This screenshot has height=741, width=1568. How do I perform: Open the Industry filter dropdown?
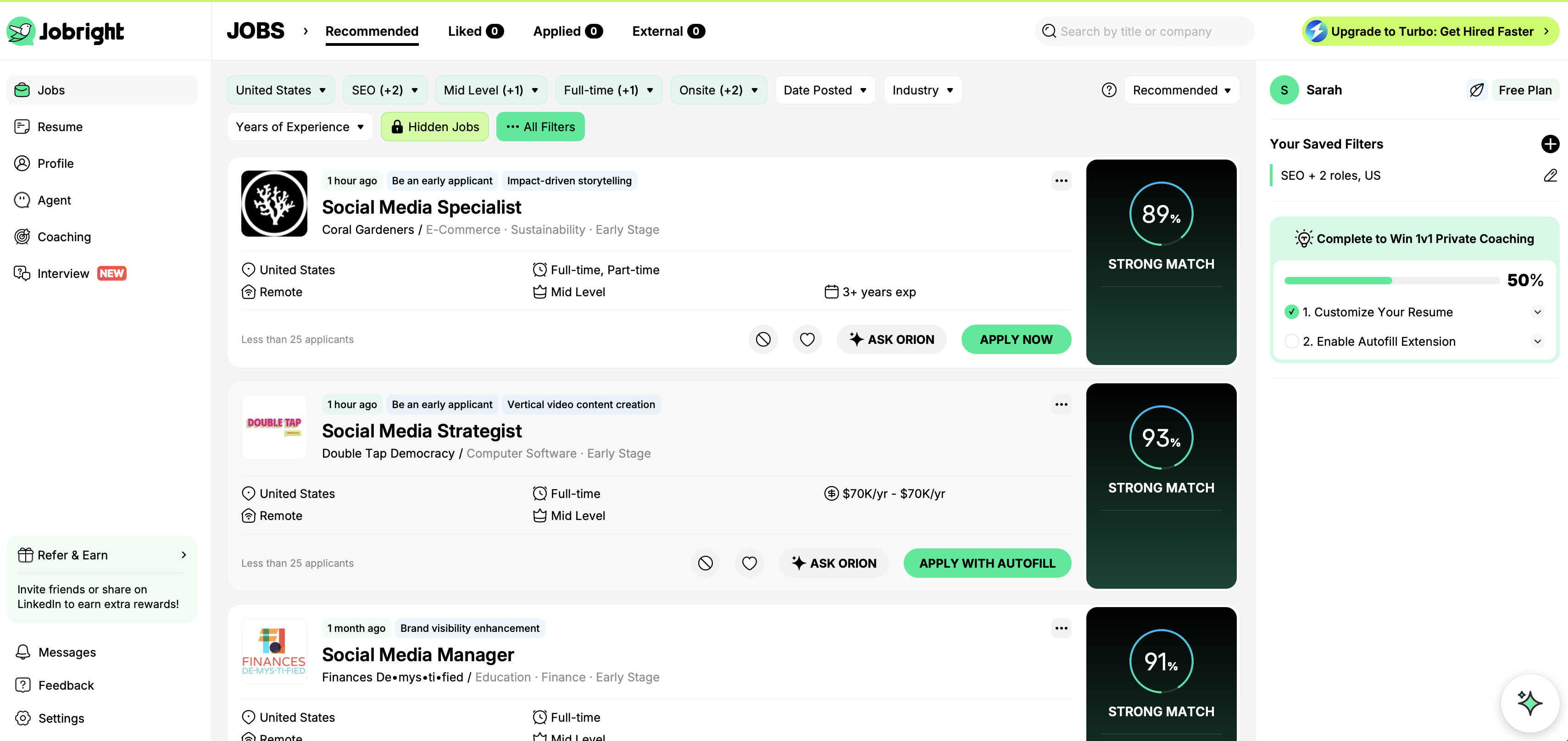coord(923,90)
